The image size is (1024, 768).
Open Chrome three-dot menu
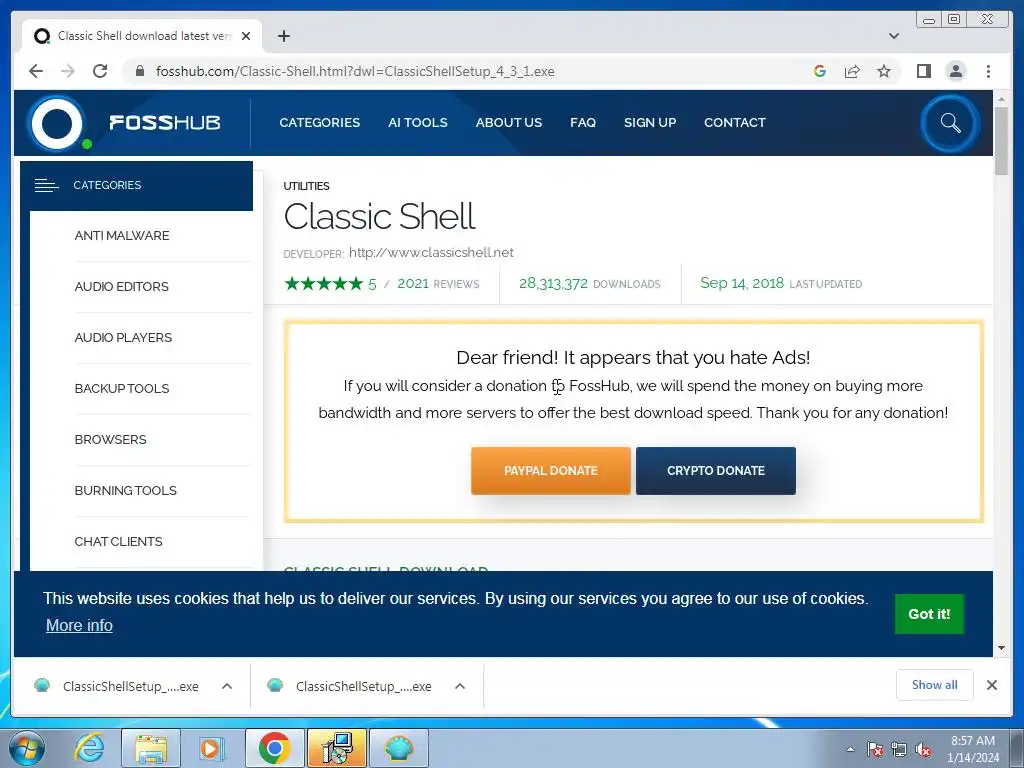coord(988,71)
